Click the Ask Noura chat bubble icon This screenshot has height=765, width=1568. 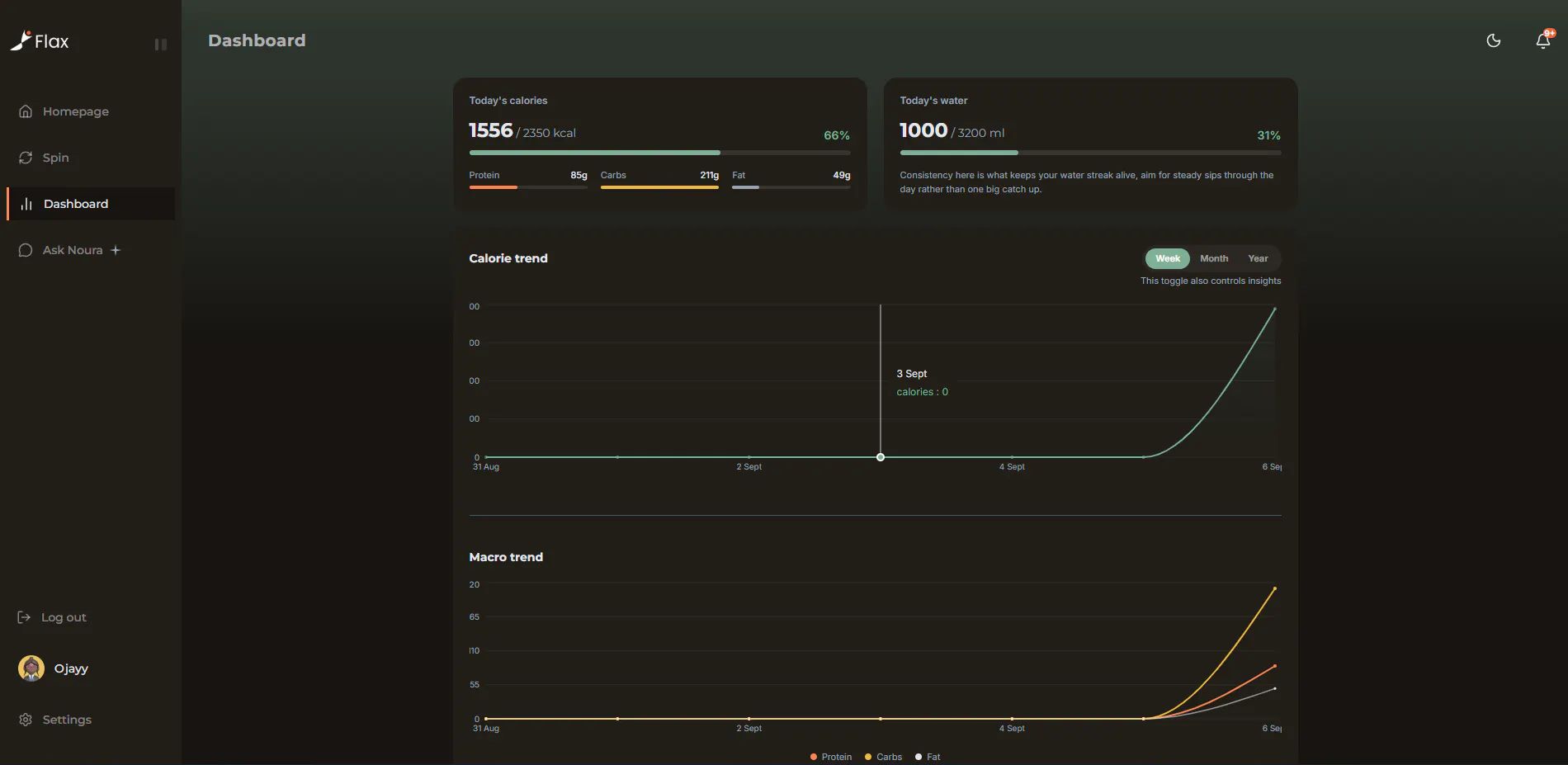point(26,250)
